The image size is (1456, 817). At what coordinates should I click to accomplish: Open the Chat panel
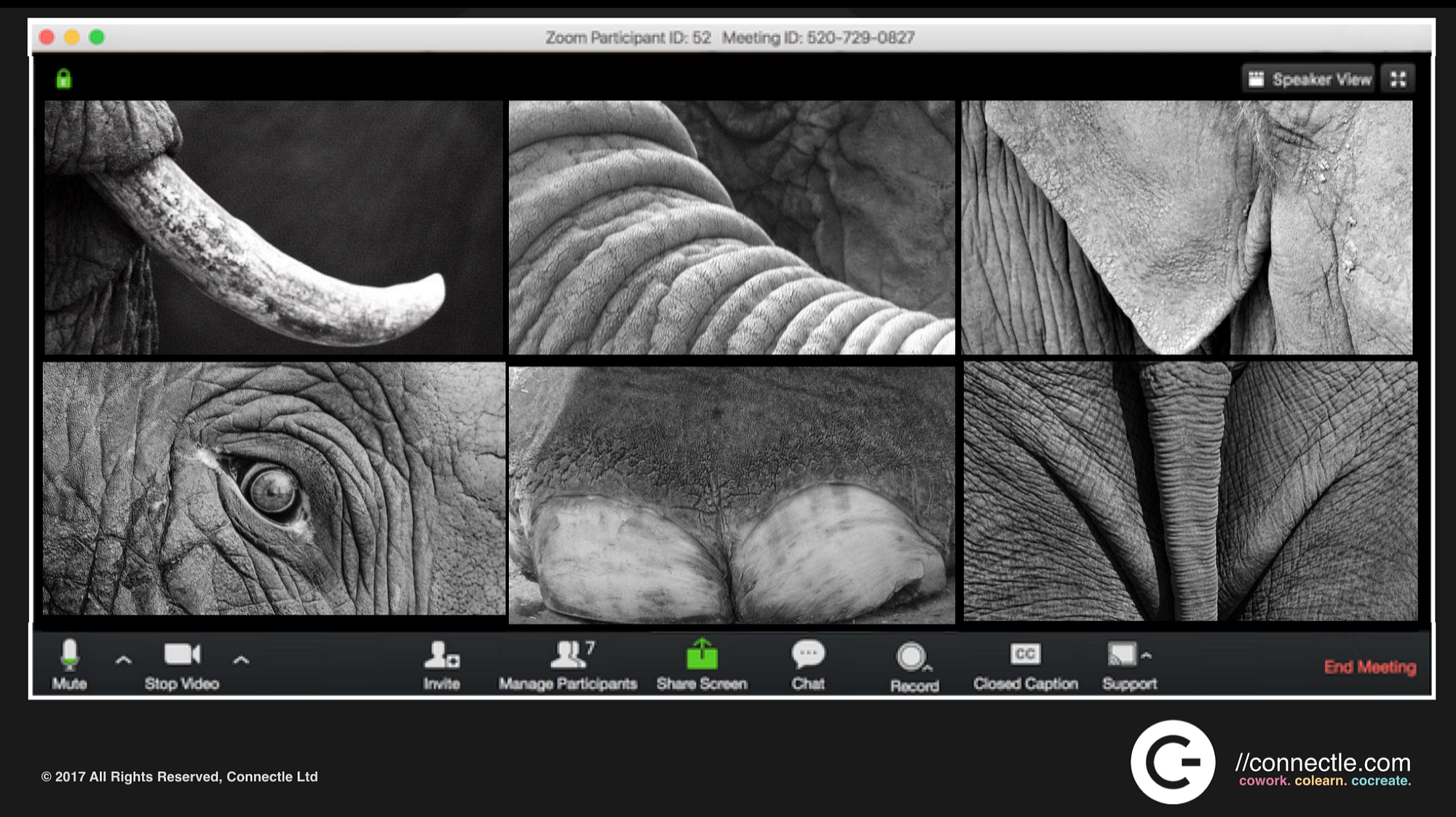click(807, 655)
